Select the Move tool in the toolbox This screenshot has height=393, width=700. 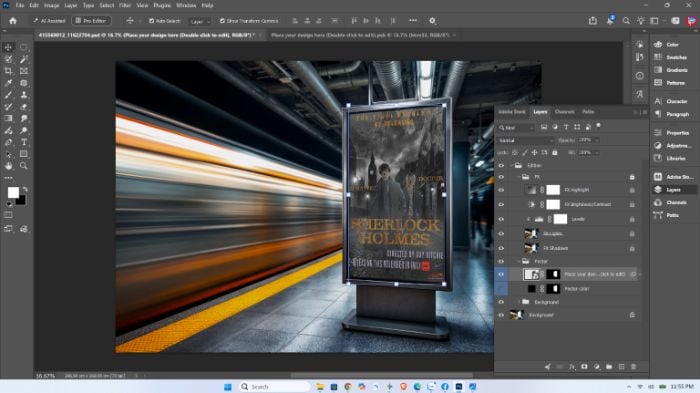[8, 47]
